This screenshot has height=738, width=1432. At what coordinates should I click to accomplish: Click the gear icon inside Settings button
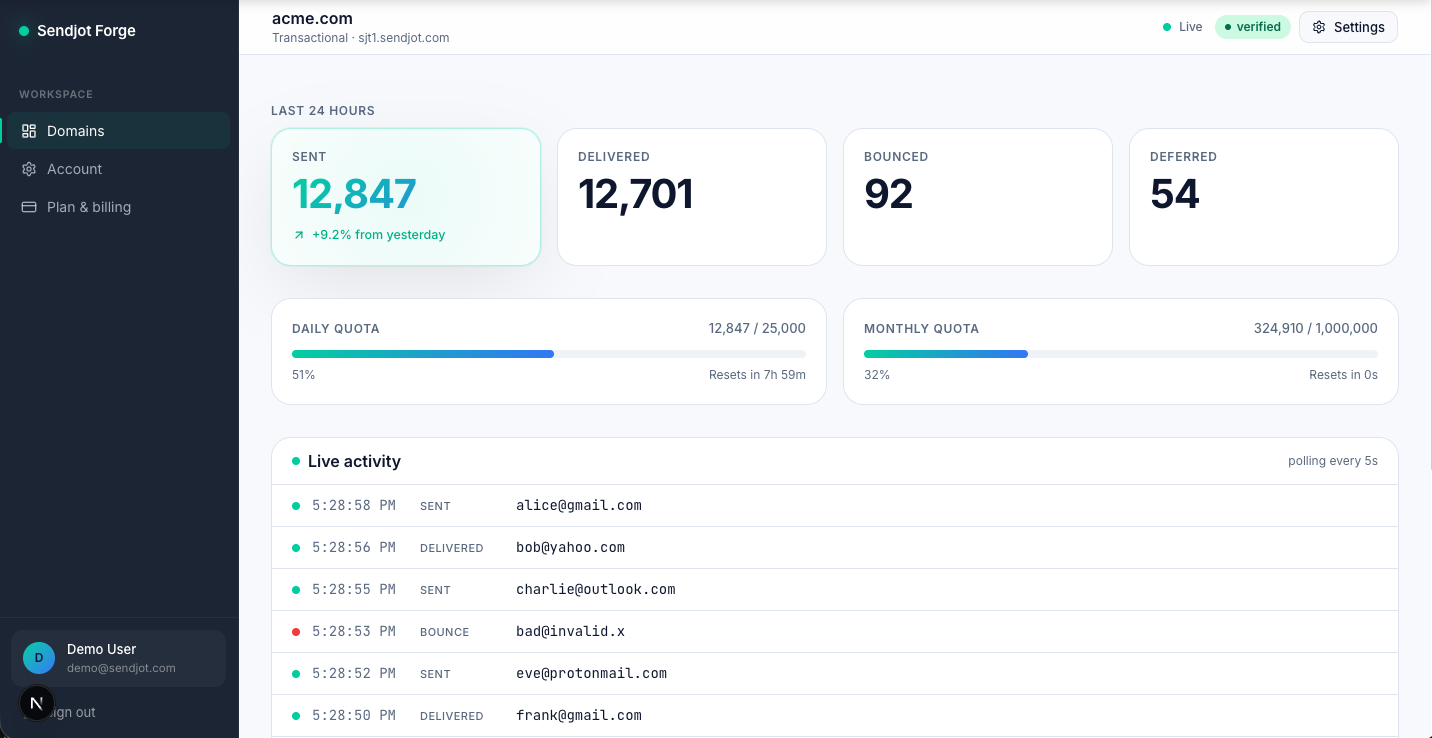tap(1319, 27)
